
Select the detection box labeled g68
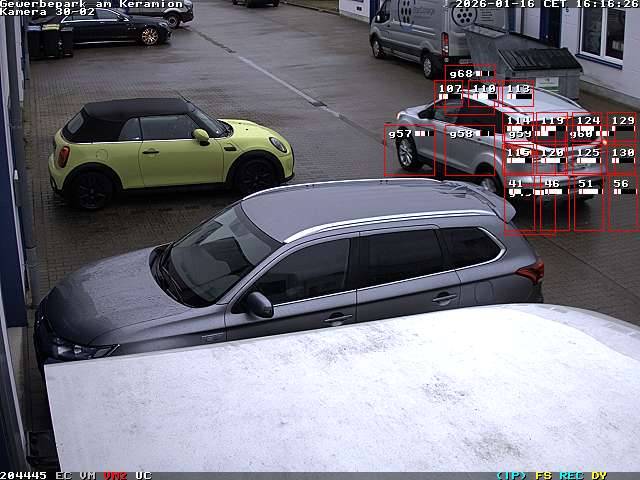click(x=470, y=74)
